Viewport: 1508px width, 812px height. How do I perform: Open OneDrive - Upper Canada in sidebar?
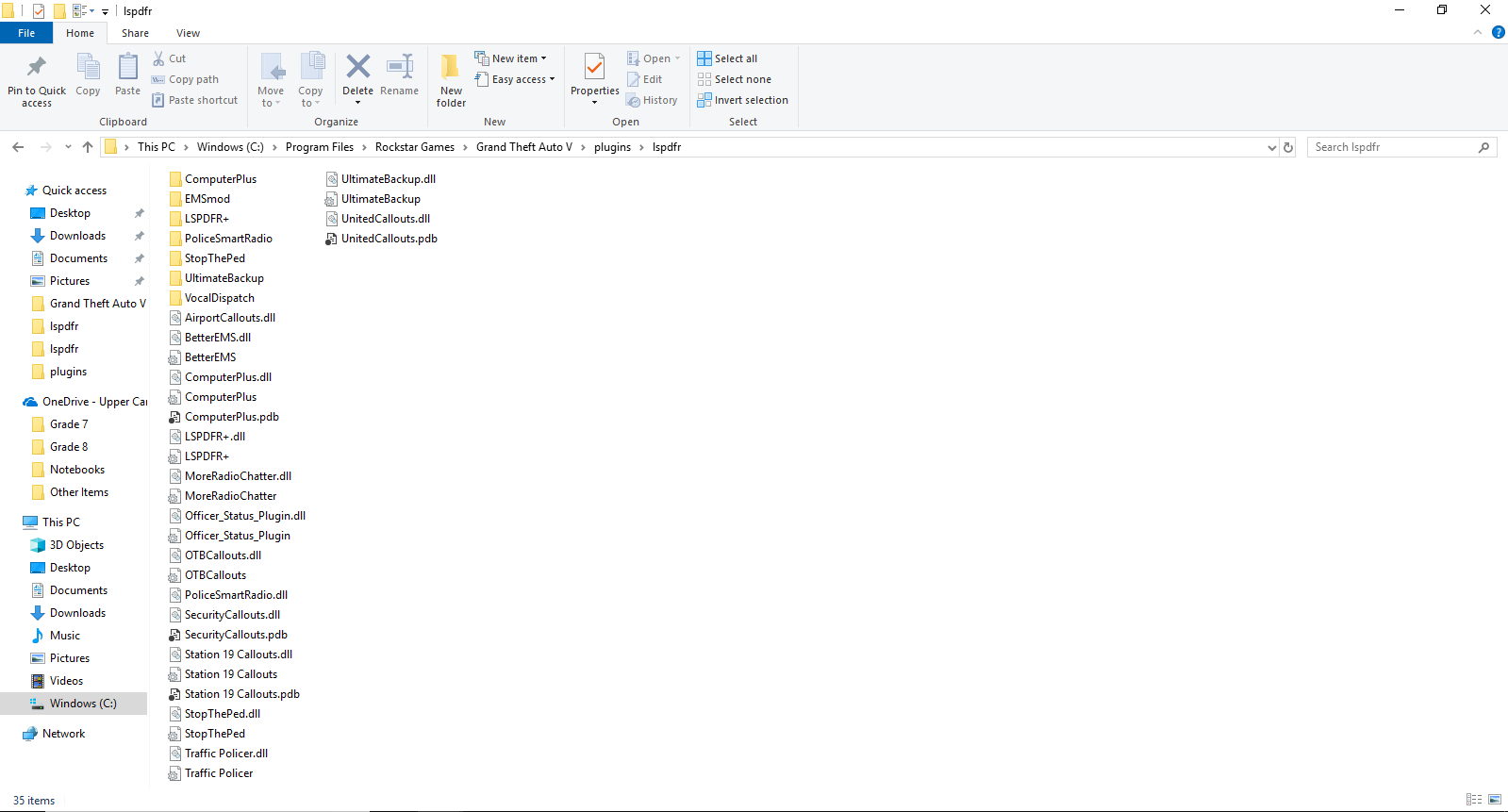[x=94, y=402]
